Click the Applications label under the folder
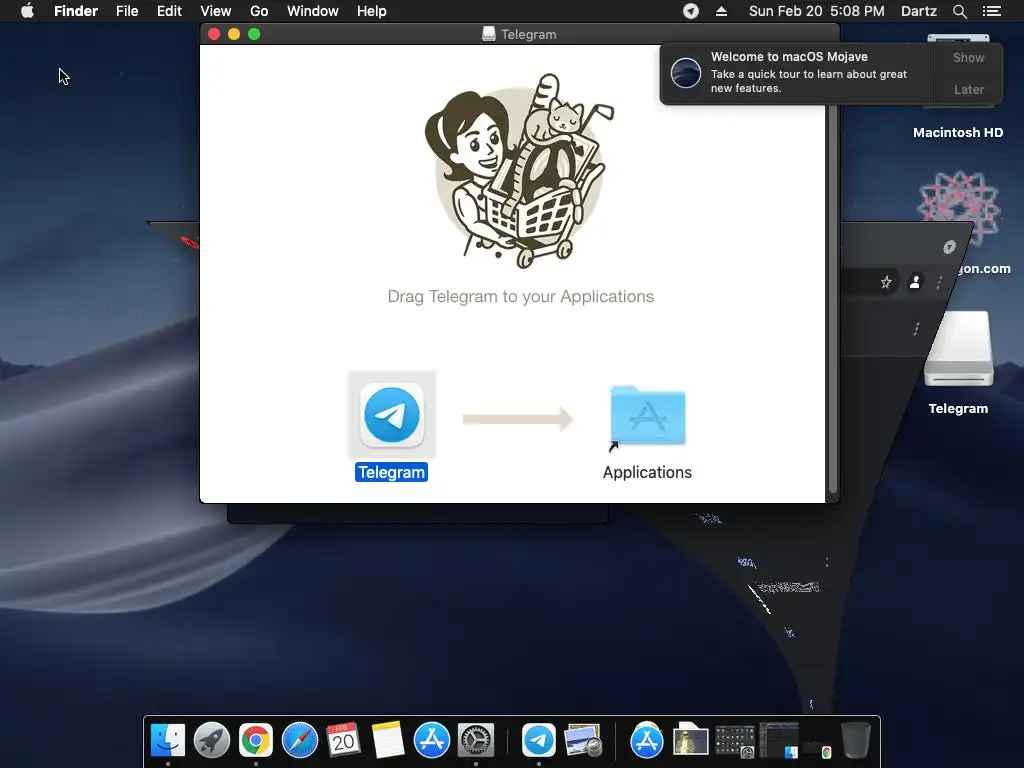 [647, 472]
